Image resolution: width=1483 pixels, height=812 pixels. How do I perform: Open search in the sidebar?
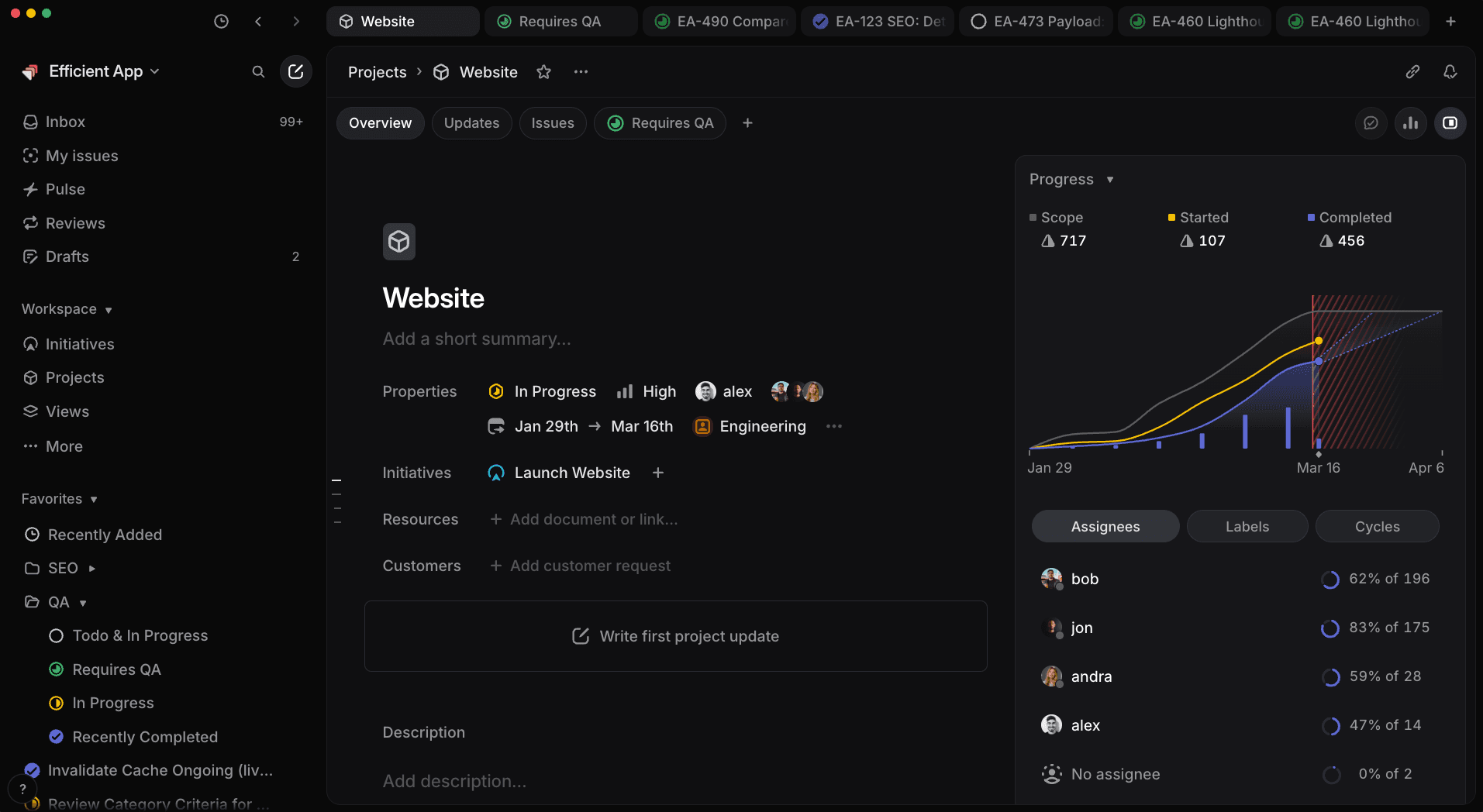click(259, 71)
